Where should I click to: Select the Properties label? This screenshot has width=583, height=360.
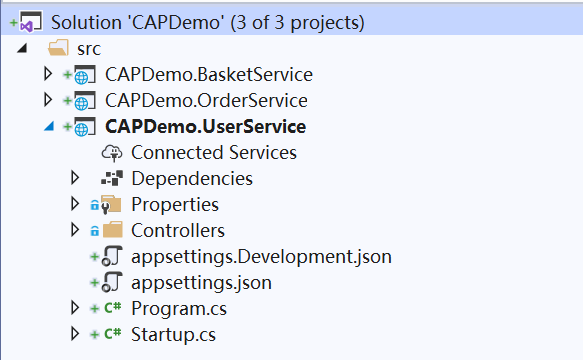point(175,205)
